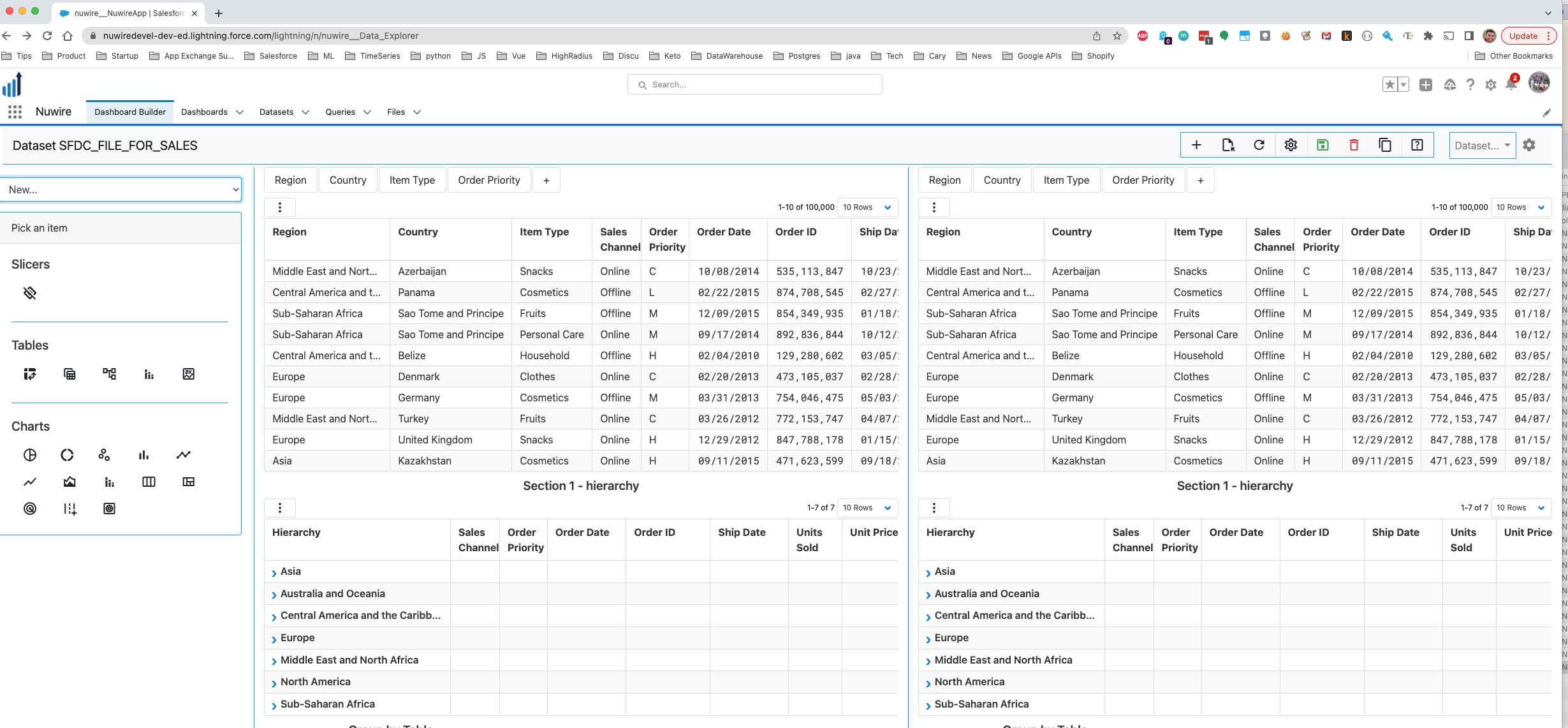The width and height of the screenshot is (1568, 728).
Task: Open the Queries nav tab
Action: (x=341, y=112)
